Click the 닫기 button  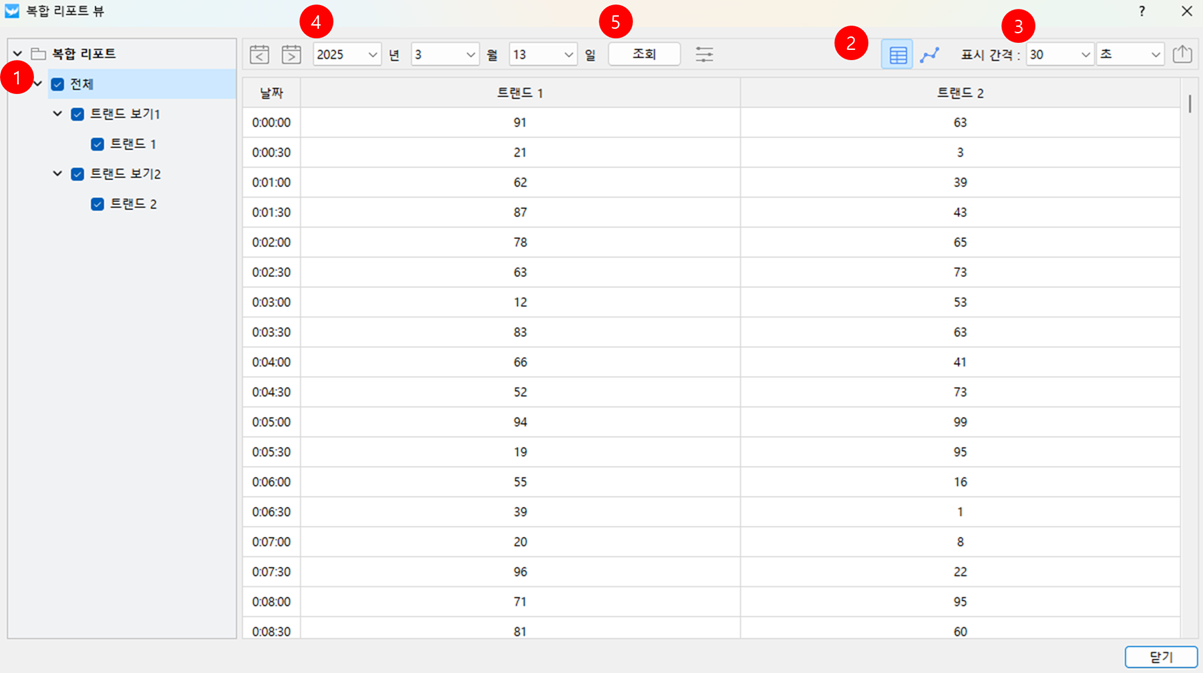click(1160, 657)
